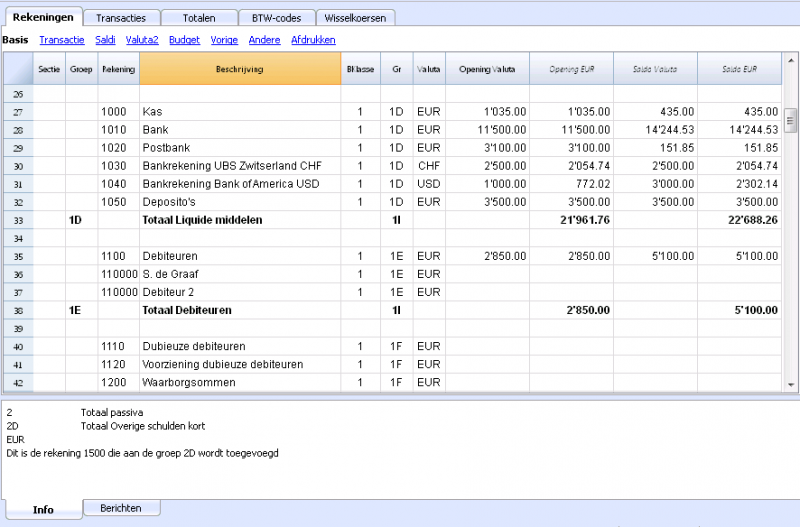Click the Basis view link
This screenshot has width=800, height=527.
tap(15, 40)
